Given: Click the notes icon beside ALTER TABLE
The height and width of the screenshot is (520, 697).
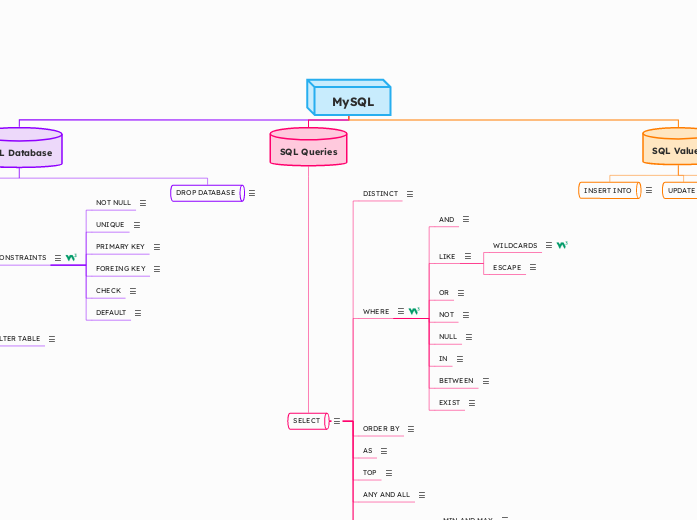Looking at the screenshot, I should pyautogui.click(x=52, y=339).
